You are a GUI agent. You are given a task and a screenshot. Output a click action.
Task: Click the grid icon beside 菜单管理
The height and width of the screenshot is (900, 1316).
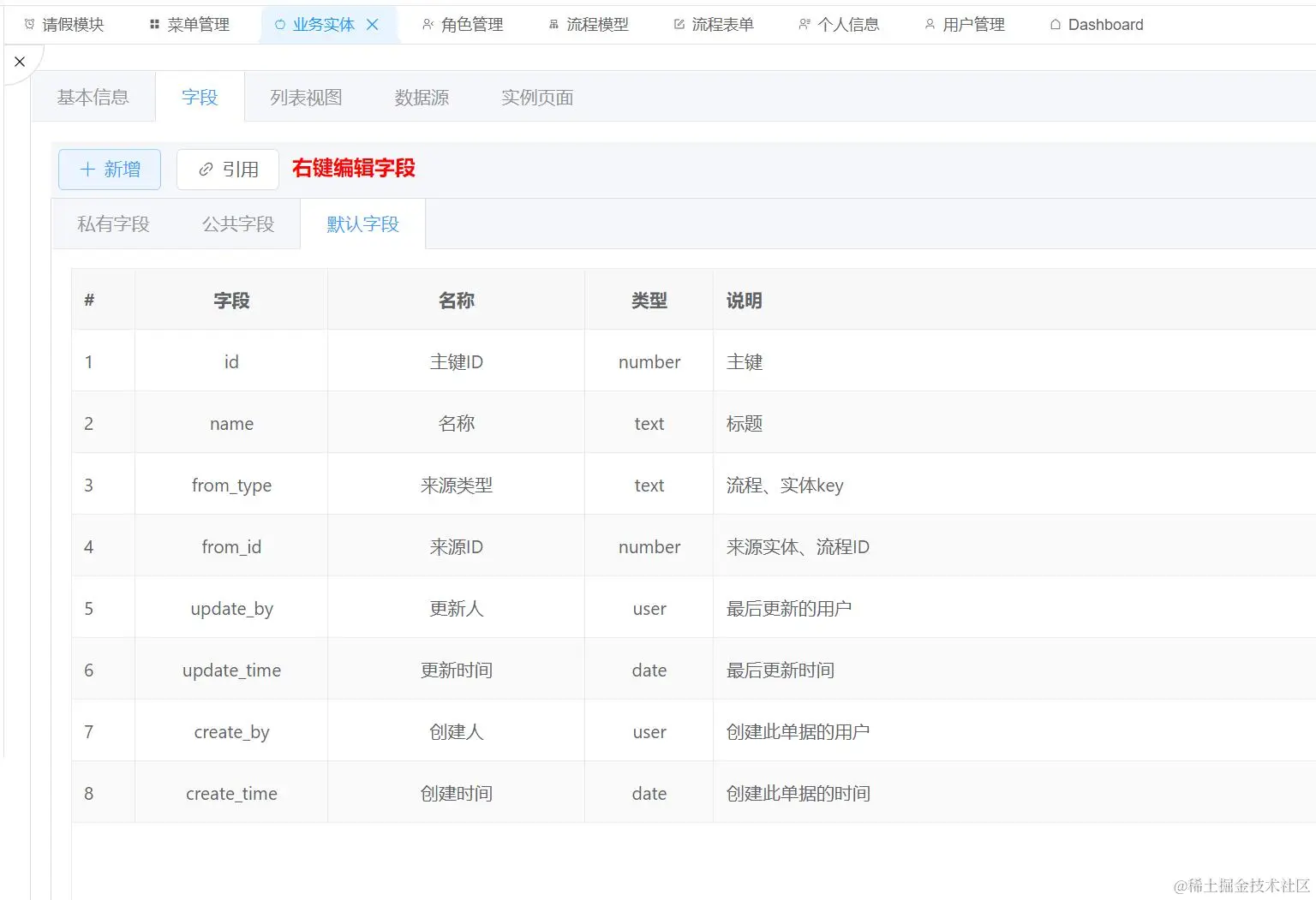pos(156,24)
